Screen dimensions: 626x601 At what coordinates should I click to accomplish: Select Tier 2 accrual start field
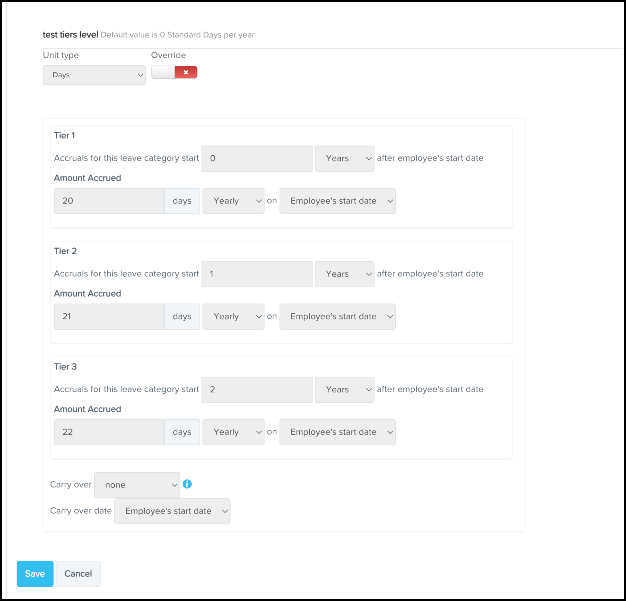[257, 274]
